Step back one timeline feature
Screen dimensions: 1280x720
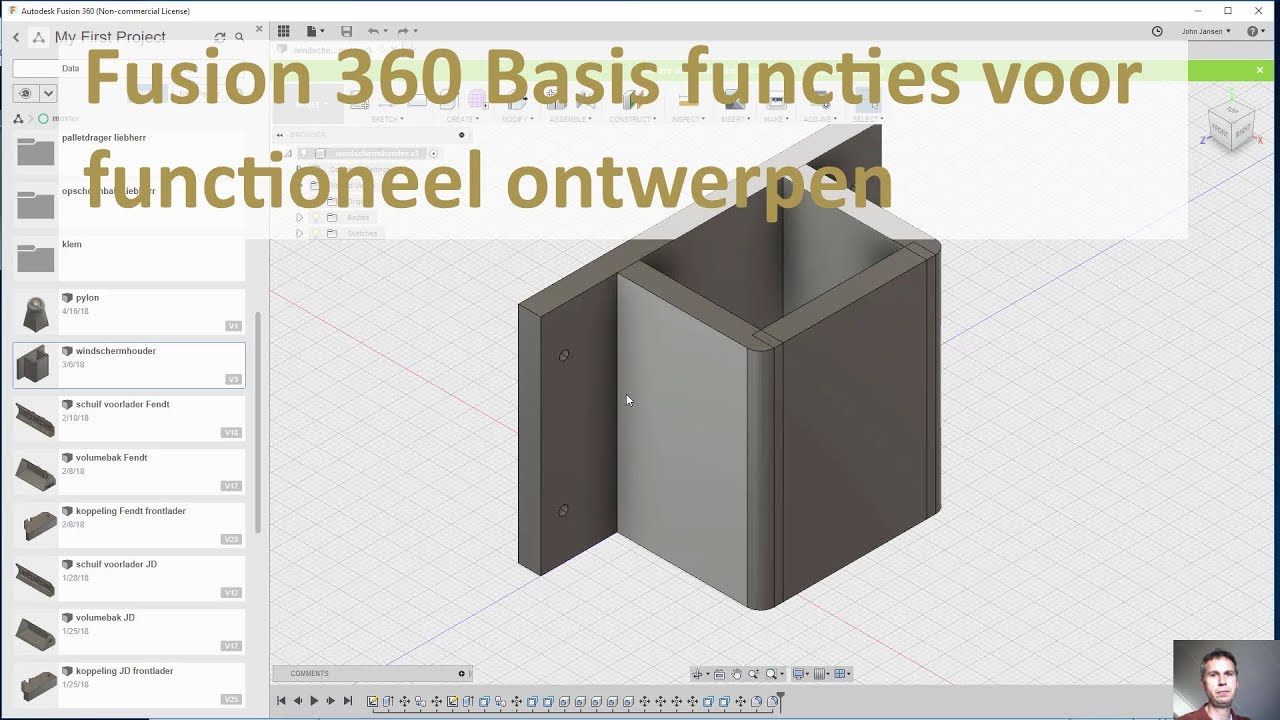pyautogui.click(x=297, y=701)
